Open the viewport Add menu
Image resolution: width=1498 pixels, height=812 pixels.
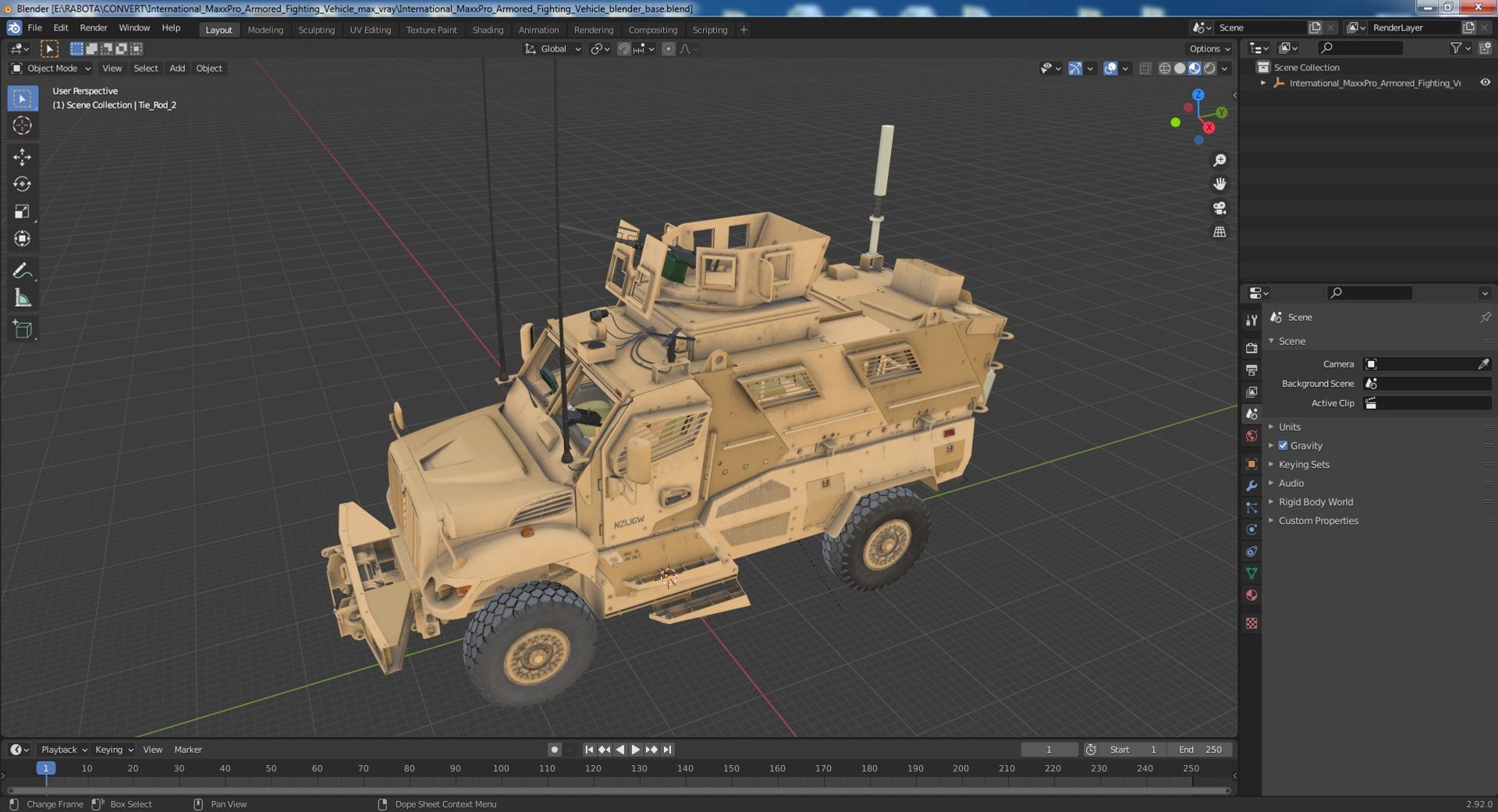click(177, 69)
